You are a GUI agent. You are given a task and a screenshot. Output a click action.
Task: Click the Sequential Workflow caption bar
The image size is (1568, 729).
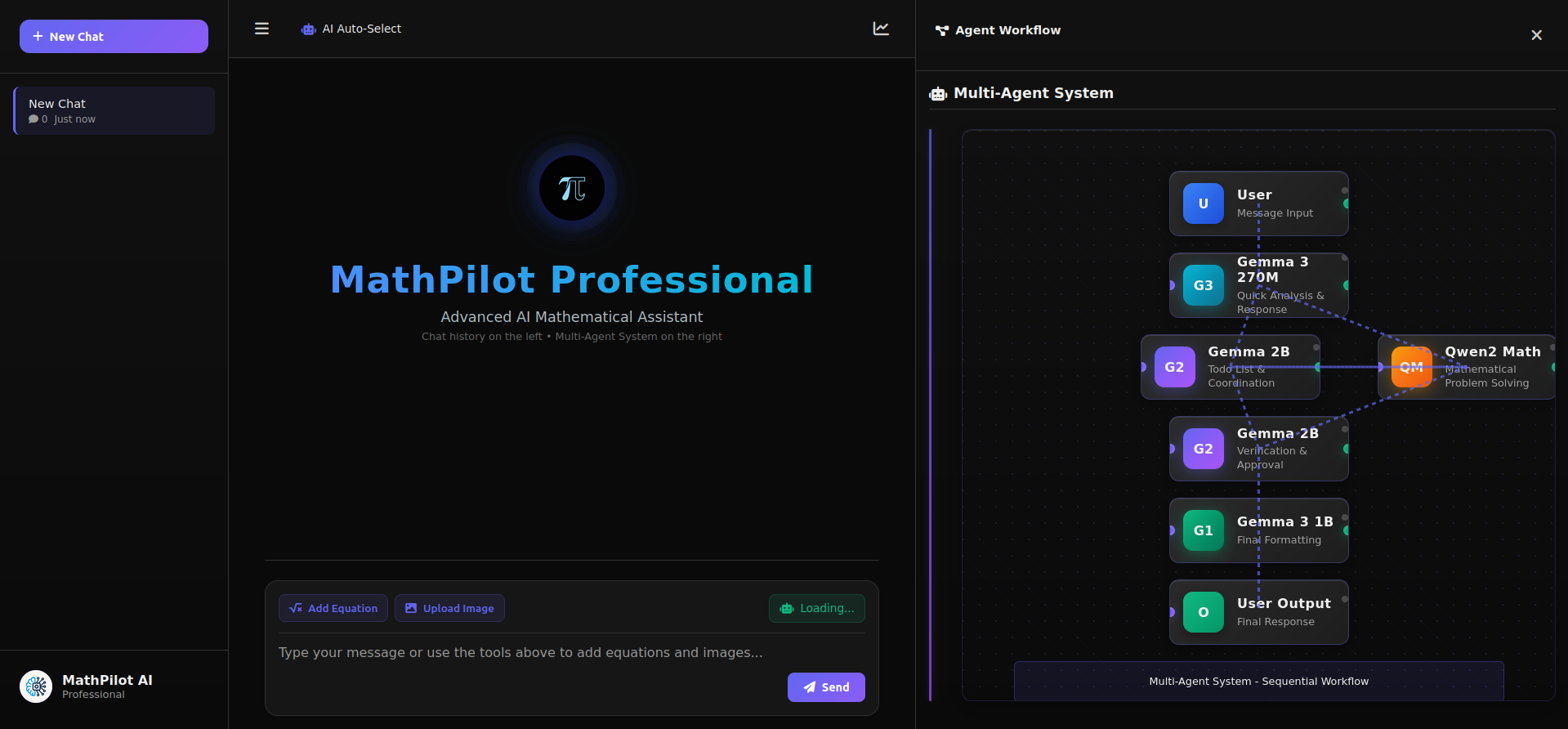coord(1259,681)
